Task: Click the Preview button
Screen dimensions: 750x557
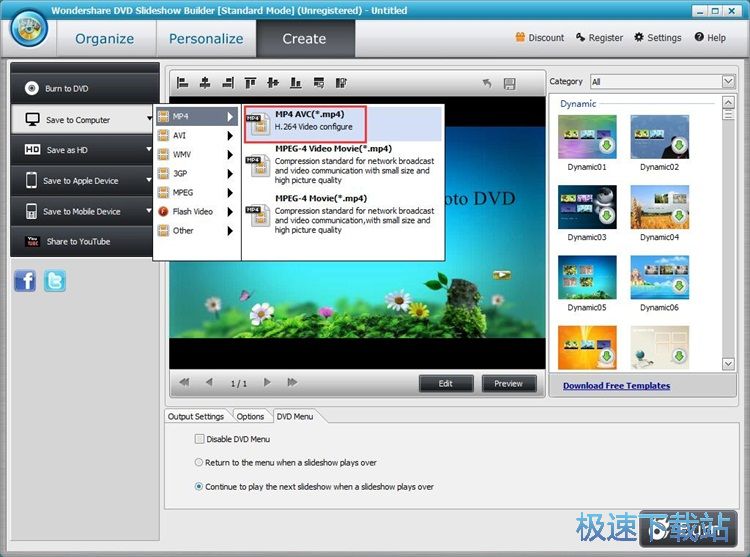Action: click(508, 383)
